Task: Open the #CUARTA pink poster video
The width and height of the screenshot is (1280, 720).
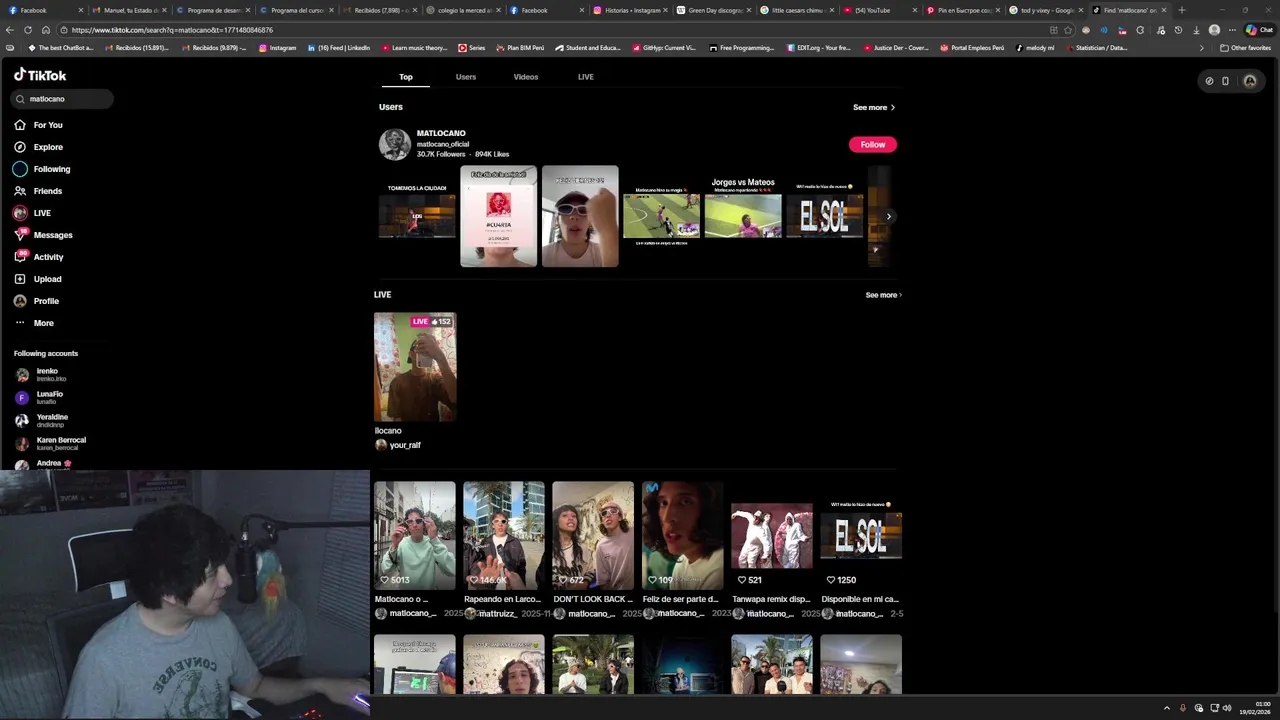Action: [498, 216]
